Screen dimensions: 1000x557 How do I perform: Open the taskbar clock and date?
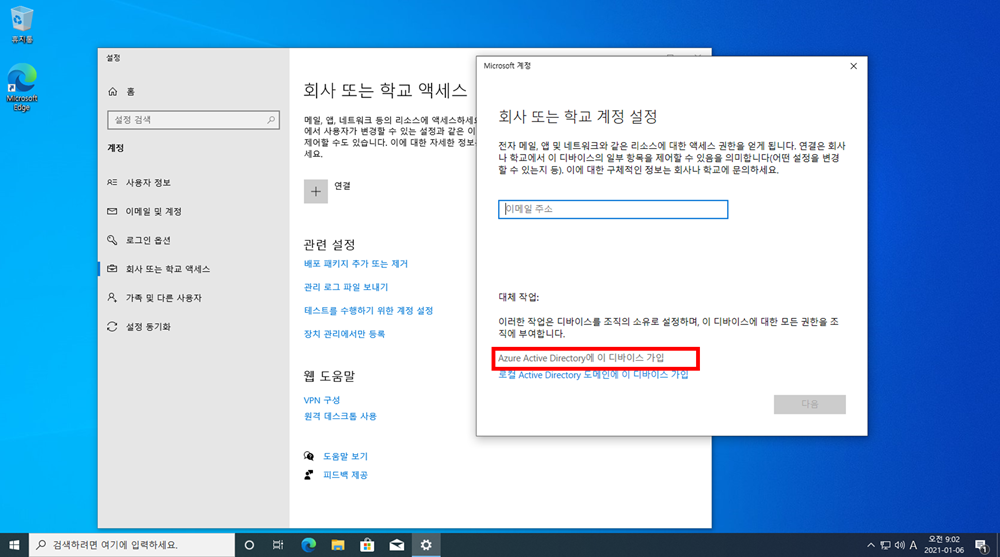coord(945,545)
